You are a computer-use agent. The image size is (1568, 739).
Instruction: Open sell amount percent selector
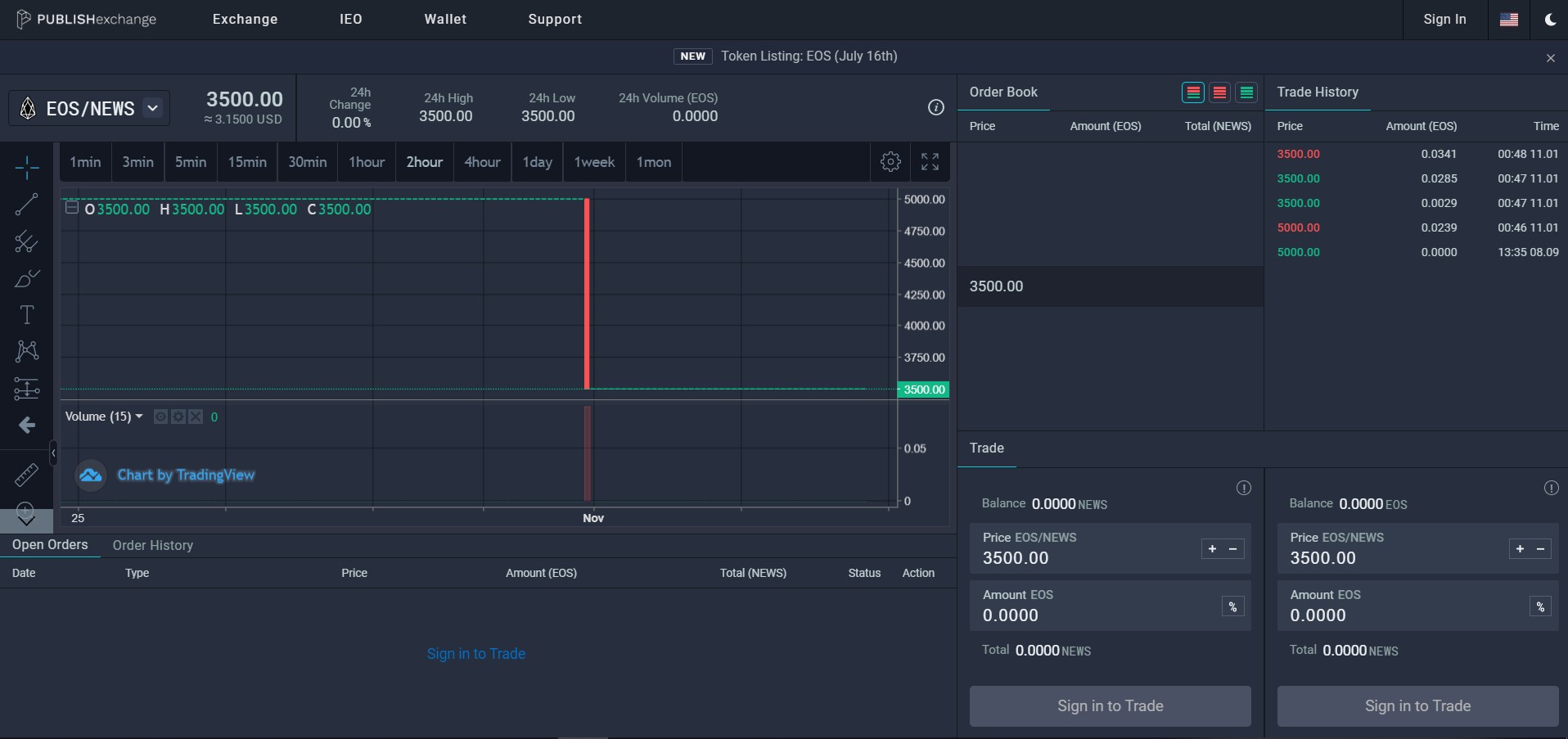pyautogui.click(x=1540, y=606)
